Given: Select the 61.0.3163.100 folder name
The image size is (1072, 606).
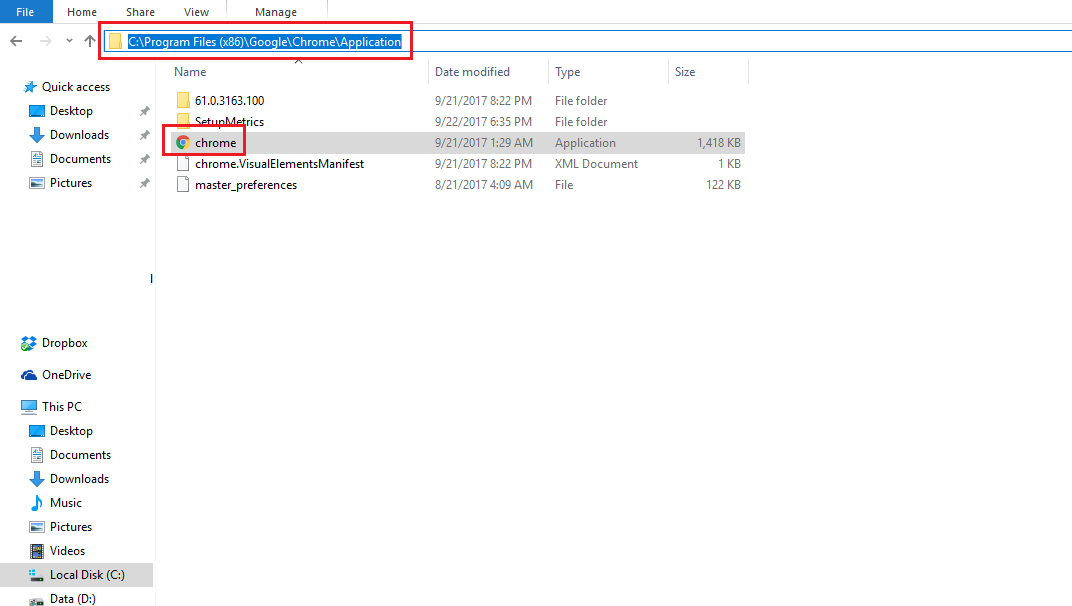Looking at the screenshot, I should pos(229,101).
